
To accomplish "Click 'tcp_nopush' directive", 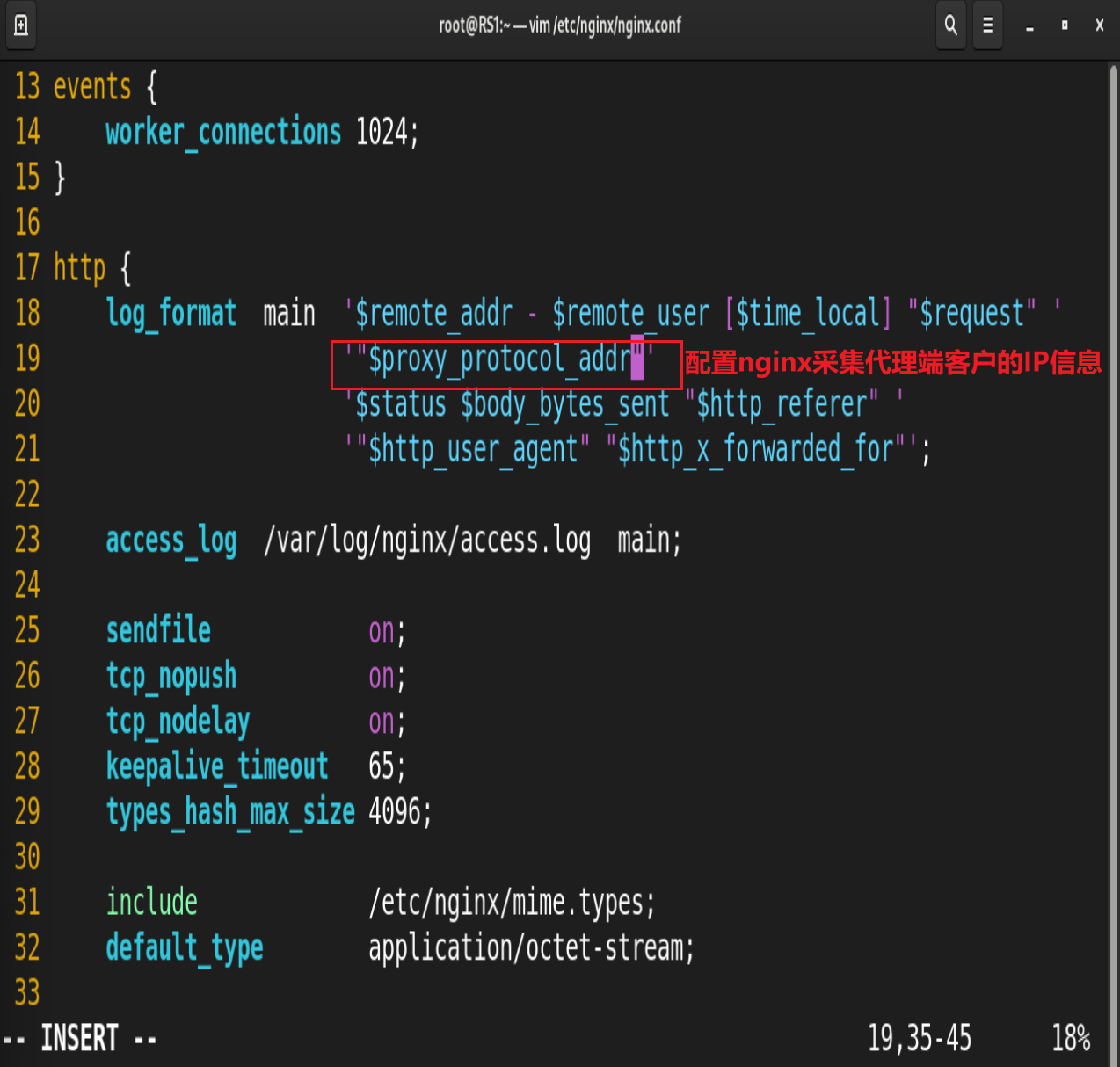I will click(x=171, y=677).
